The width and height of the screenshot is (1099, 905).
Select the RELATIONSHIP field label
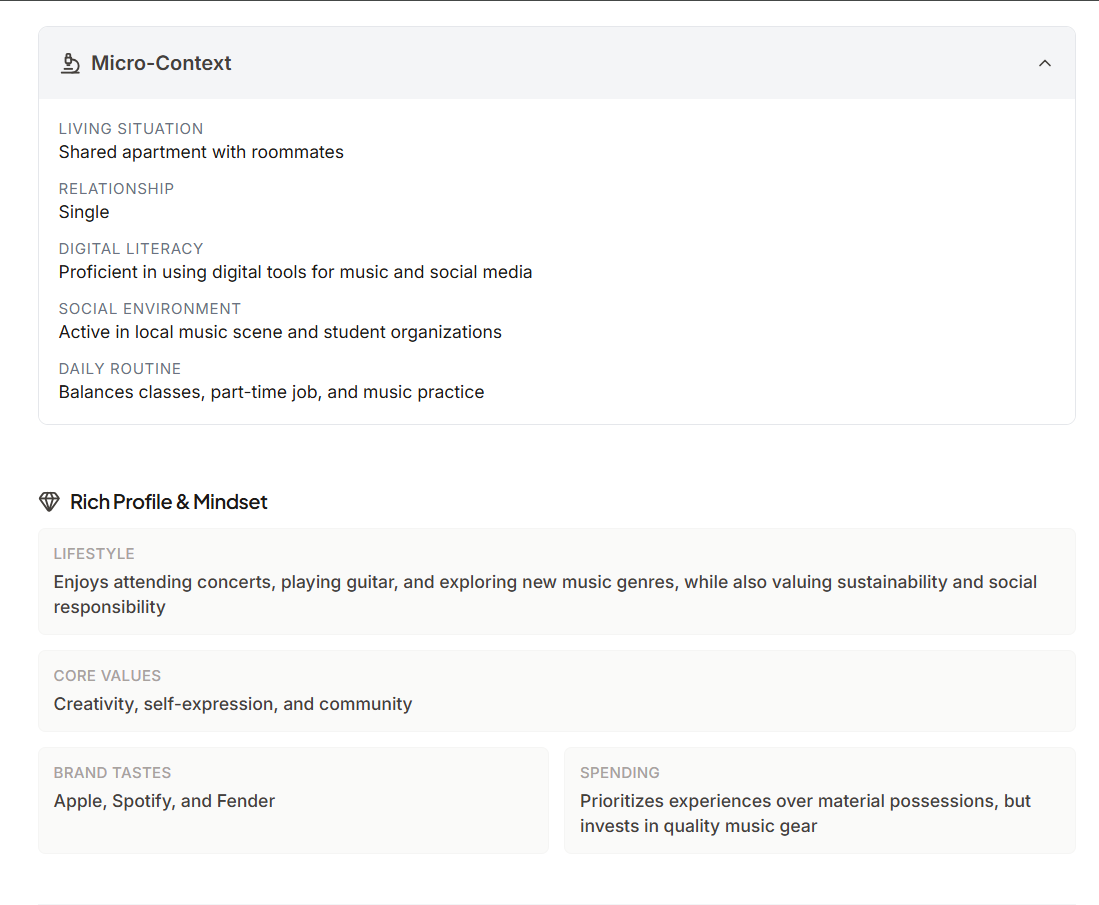coord(116,188)
